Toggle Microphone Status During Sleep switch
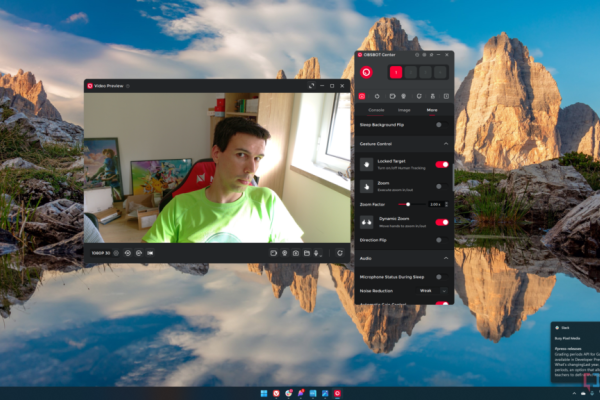 tap(442, 277)
